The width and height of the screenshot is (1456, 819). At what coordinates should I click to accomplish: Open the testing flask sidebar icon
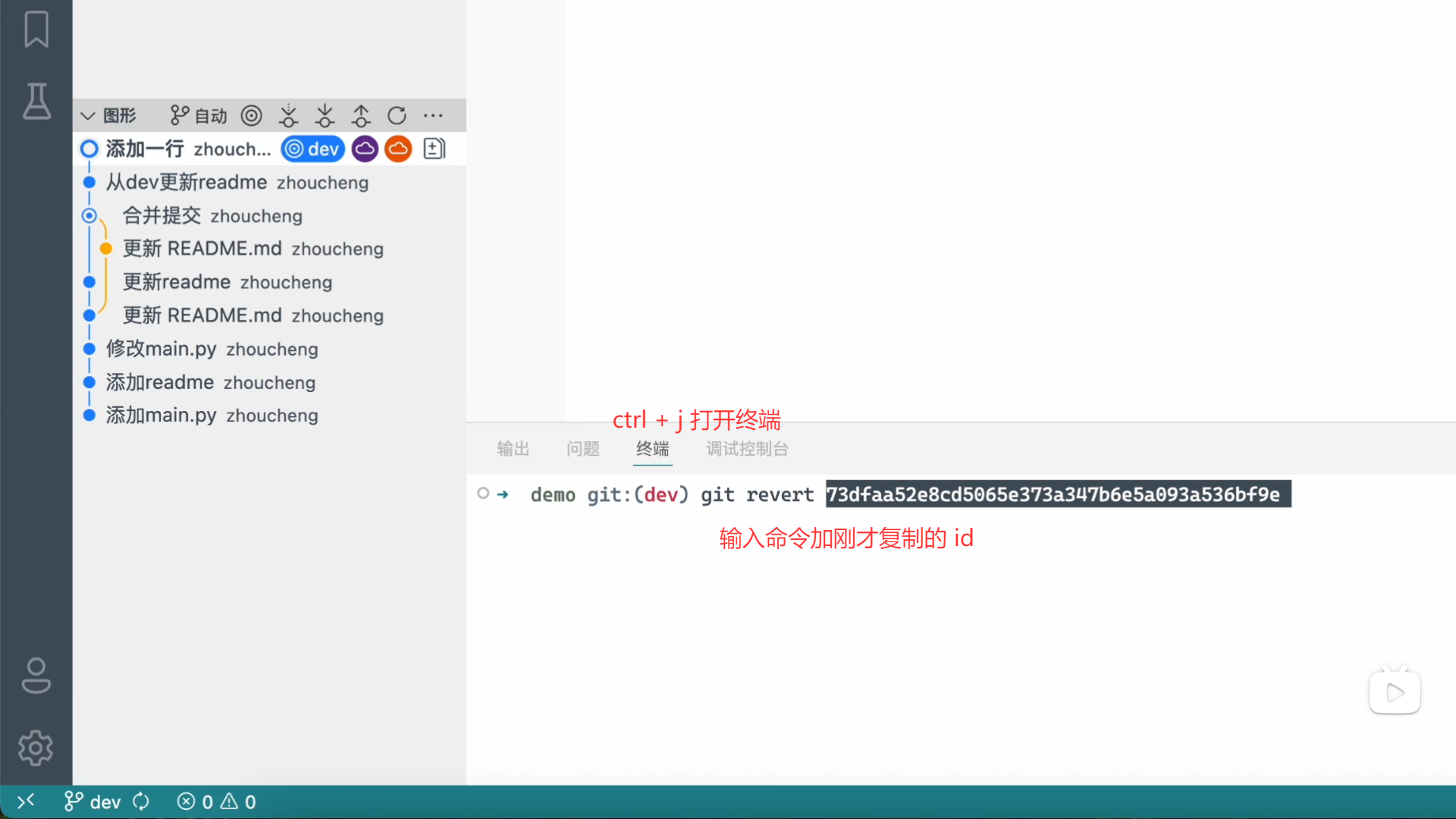(x=36, y=102)
